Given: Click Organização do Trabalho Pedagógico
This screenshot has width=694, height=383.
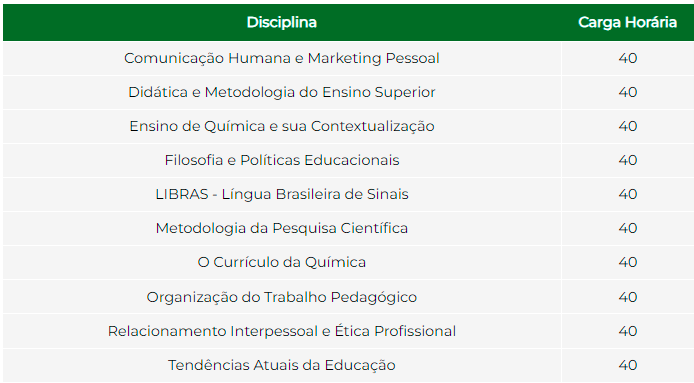Looking at the screenshot, I should 281,297.
